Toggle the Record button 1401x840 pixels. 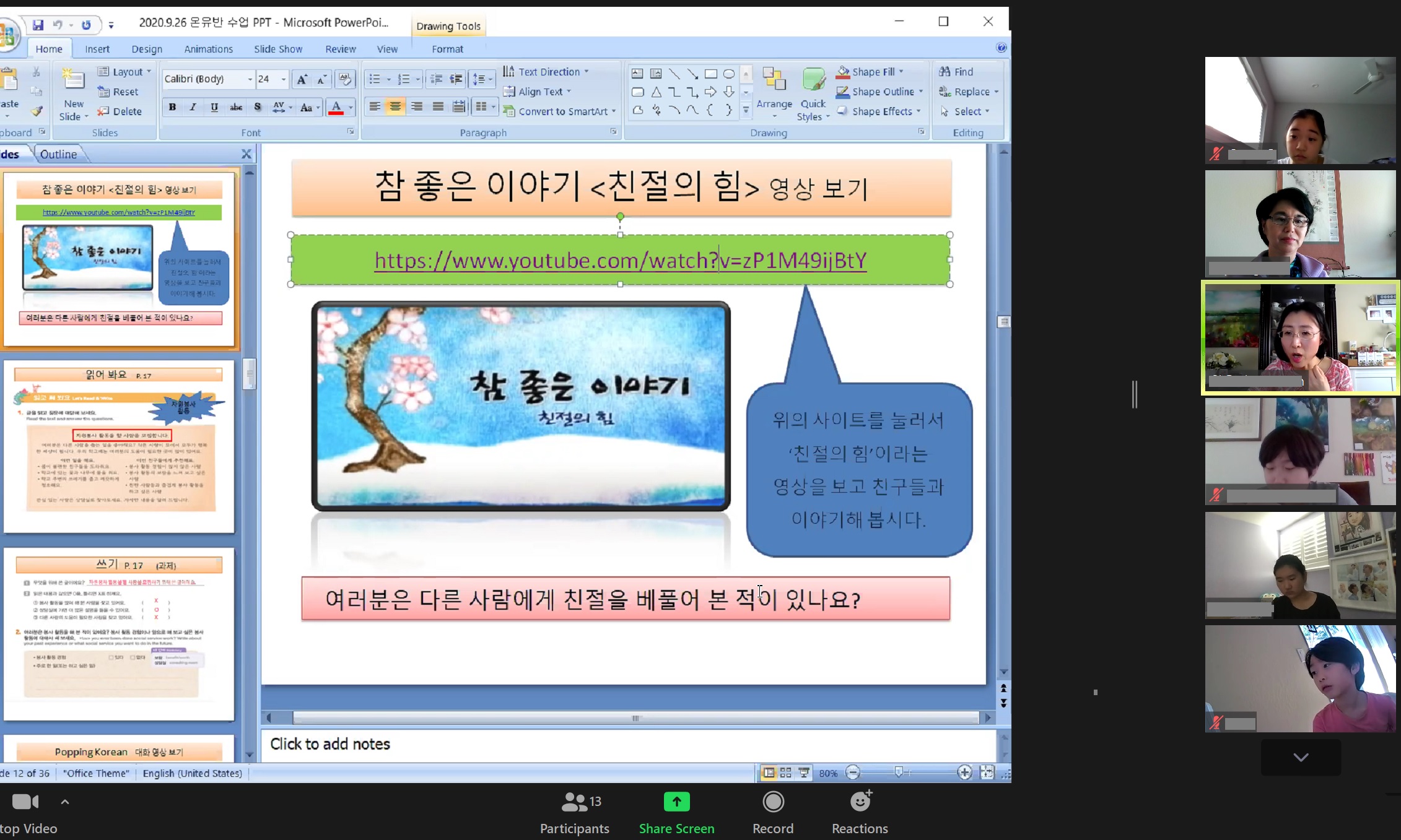[x=773, y=802]
